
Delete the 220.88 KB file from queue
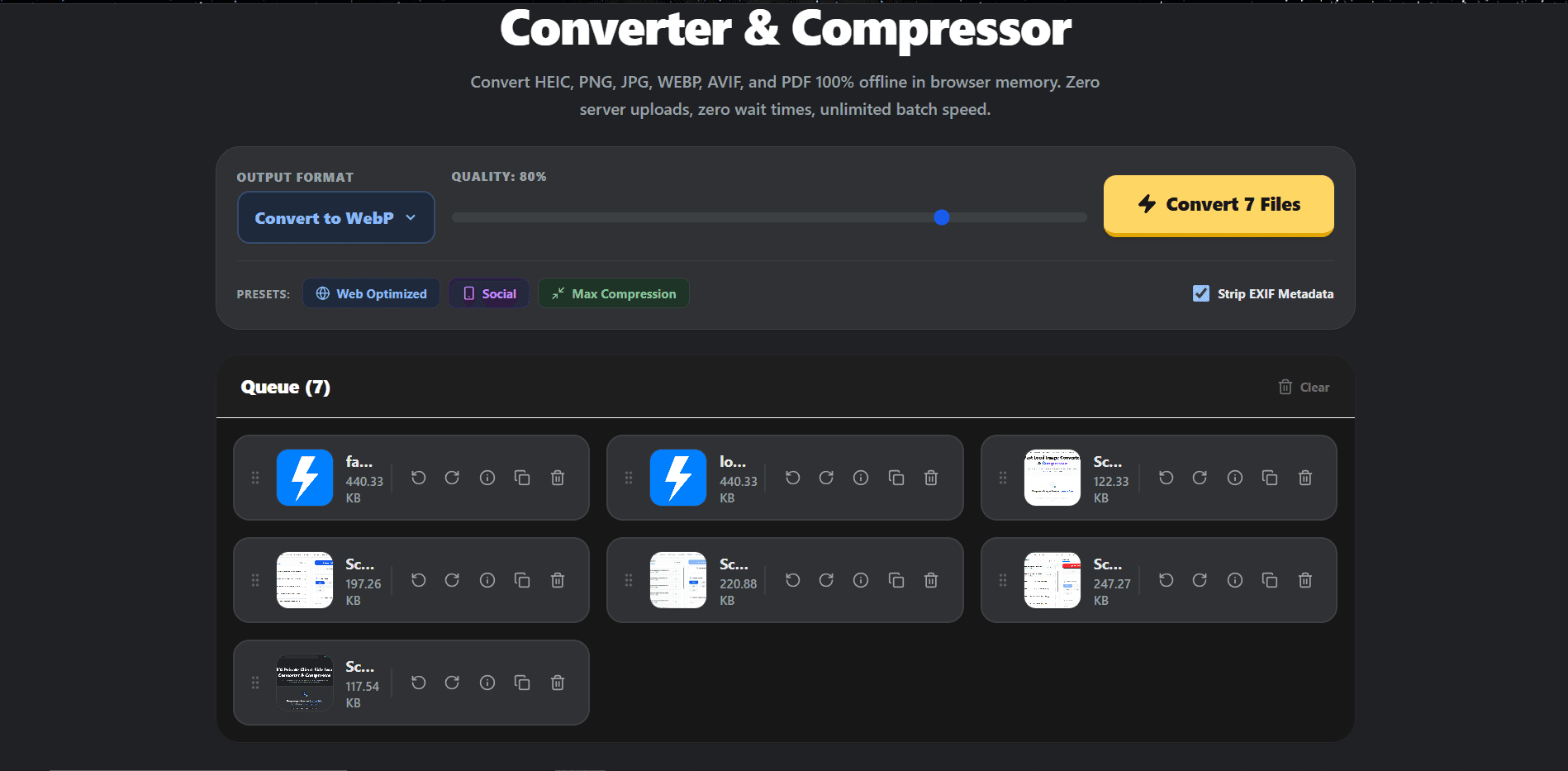[931, 580]
